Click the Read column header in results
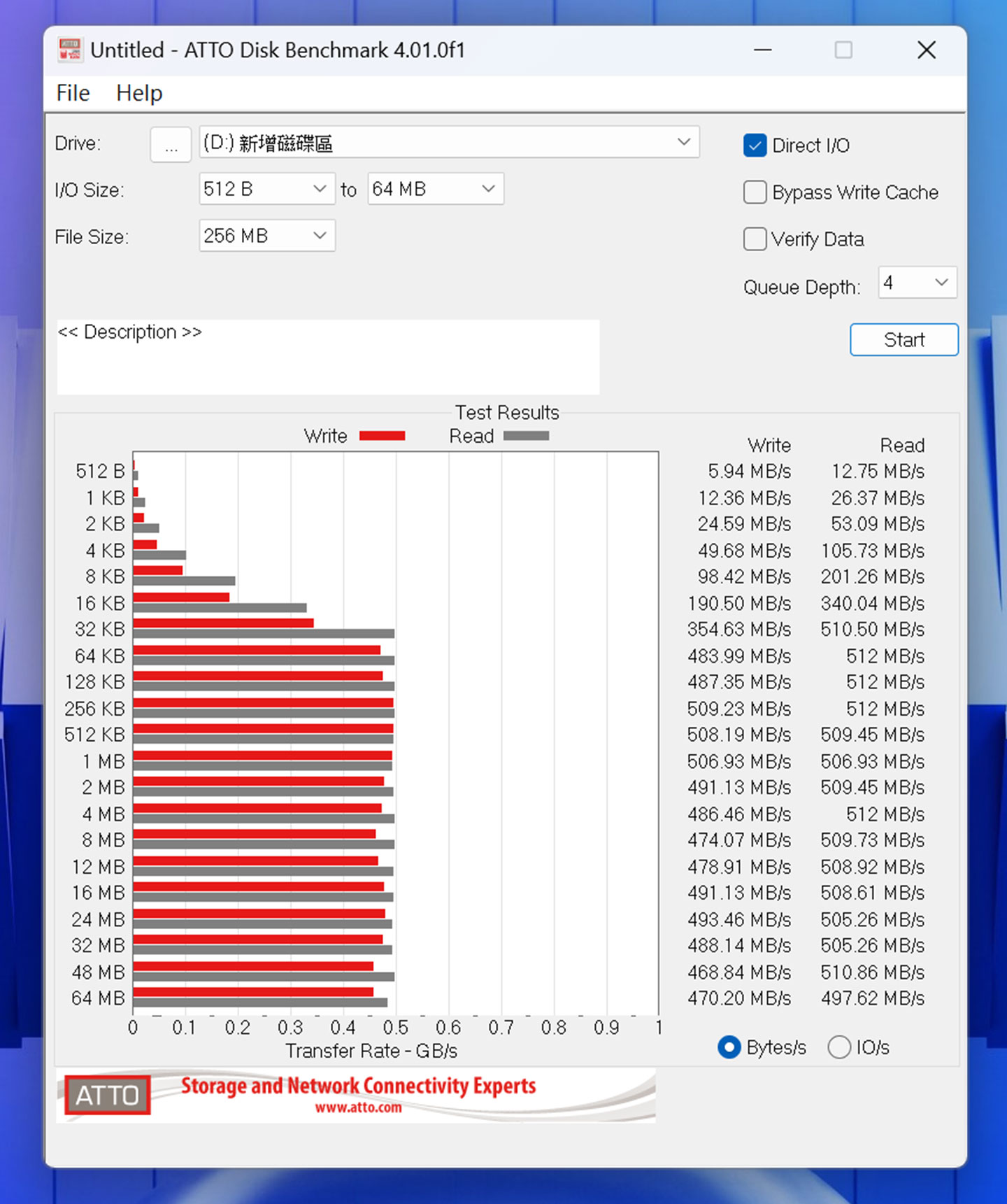The image size is (1007, 1204). pos(902,446)
